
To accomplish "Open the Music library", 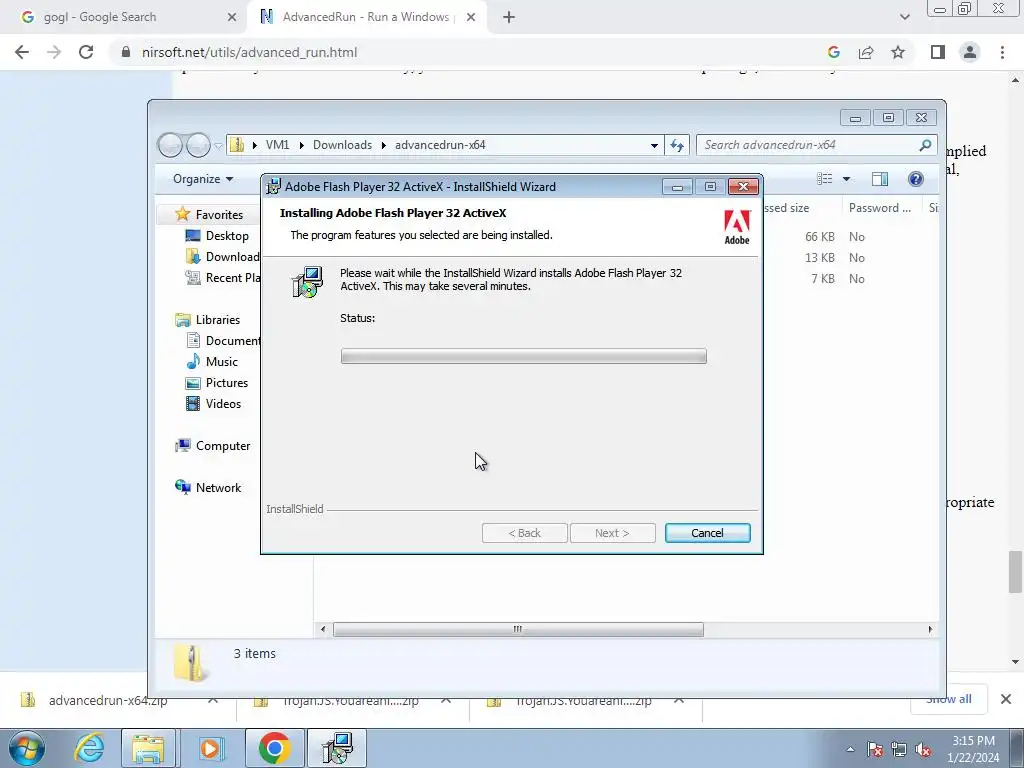I will [x=212, y=361].
